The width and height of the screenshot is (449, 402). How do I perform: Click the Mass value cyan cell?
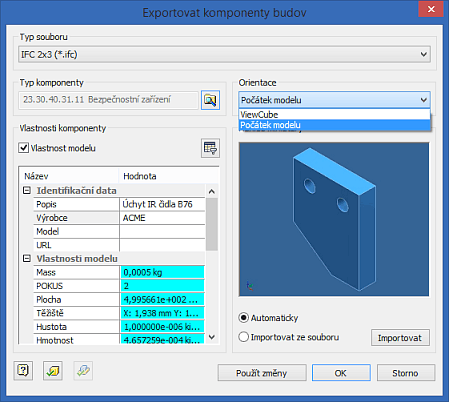pyautogui.click(x=162, y=272)
